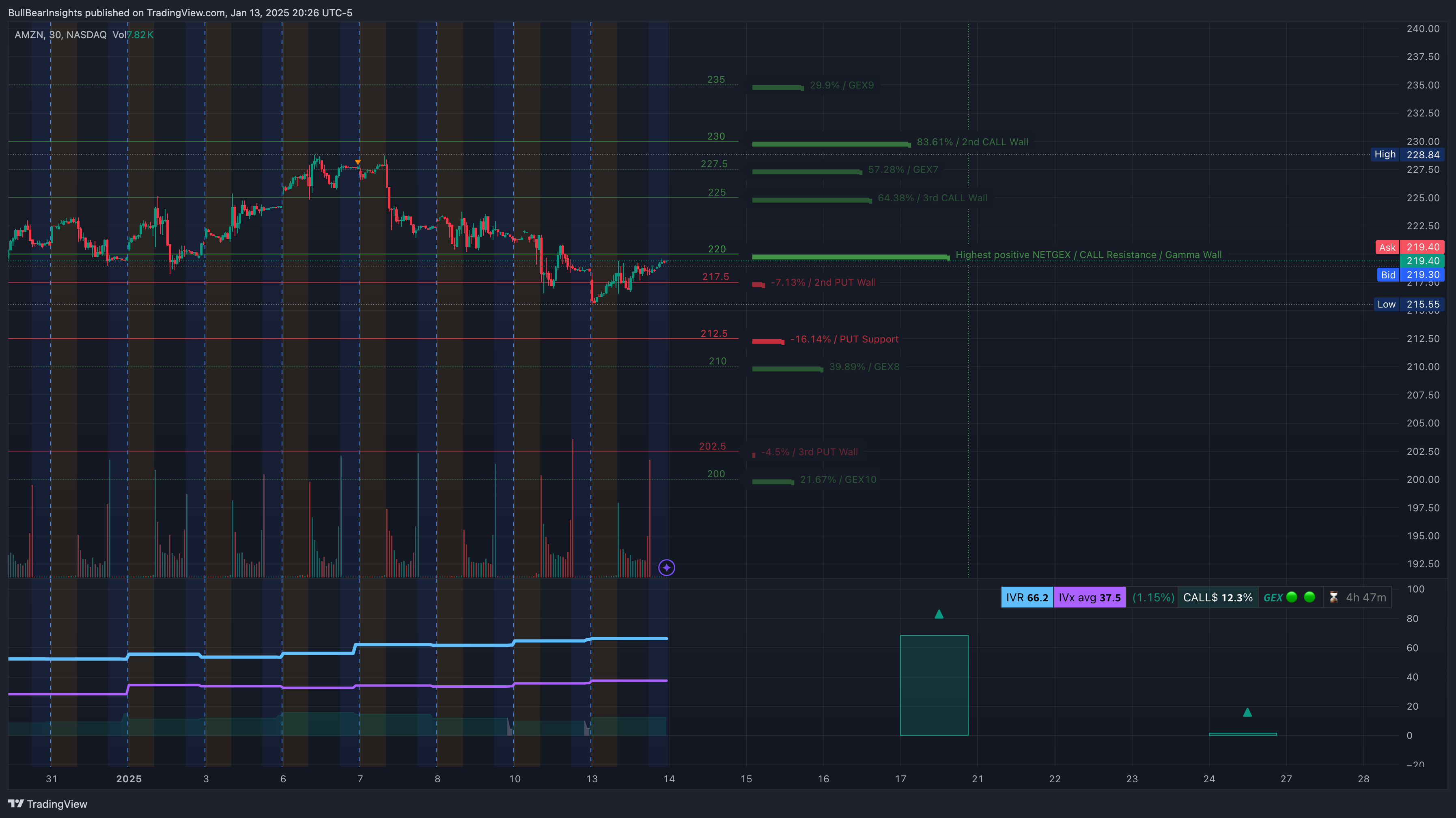Click the 'Highest positive NETGEX / CALL Resistance / Gamma Wall' label
Image resolution: width=1456 pixels, height=818 pixels.
[1088, 255]
